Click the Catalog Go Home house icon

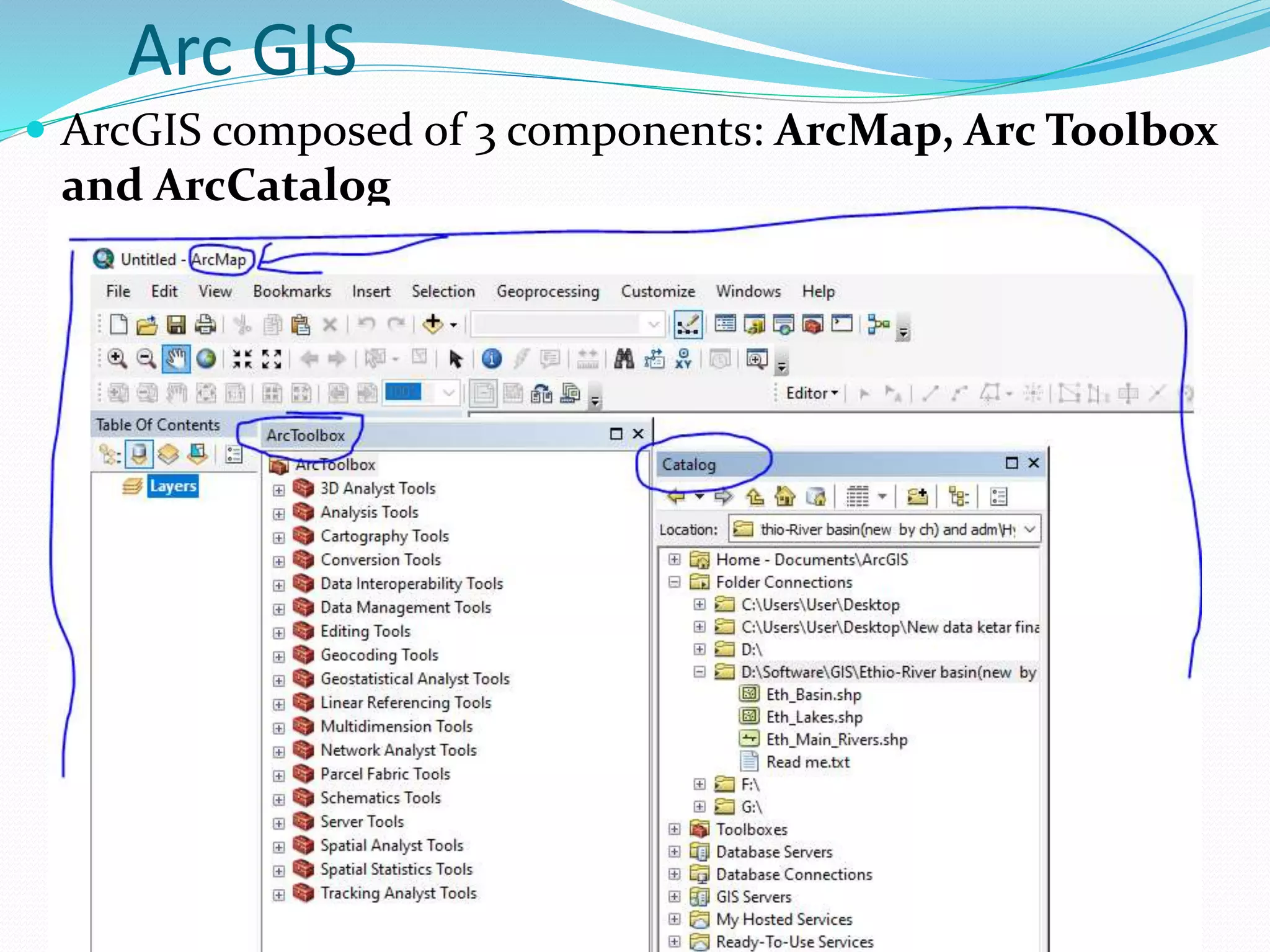[x=785, y=496]
